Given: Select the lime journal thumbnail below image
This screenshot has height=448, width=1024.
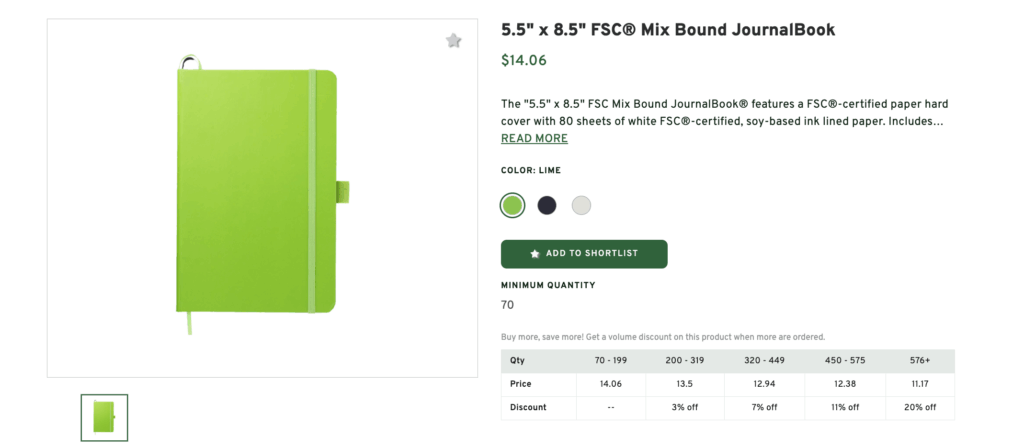Looking at the screenshot, I should point(104,417).
